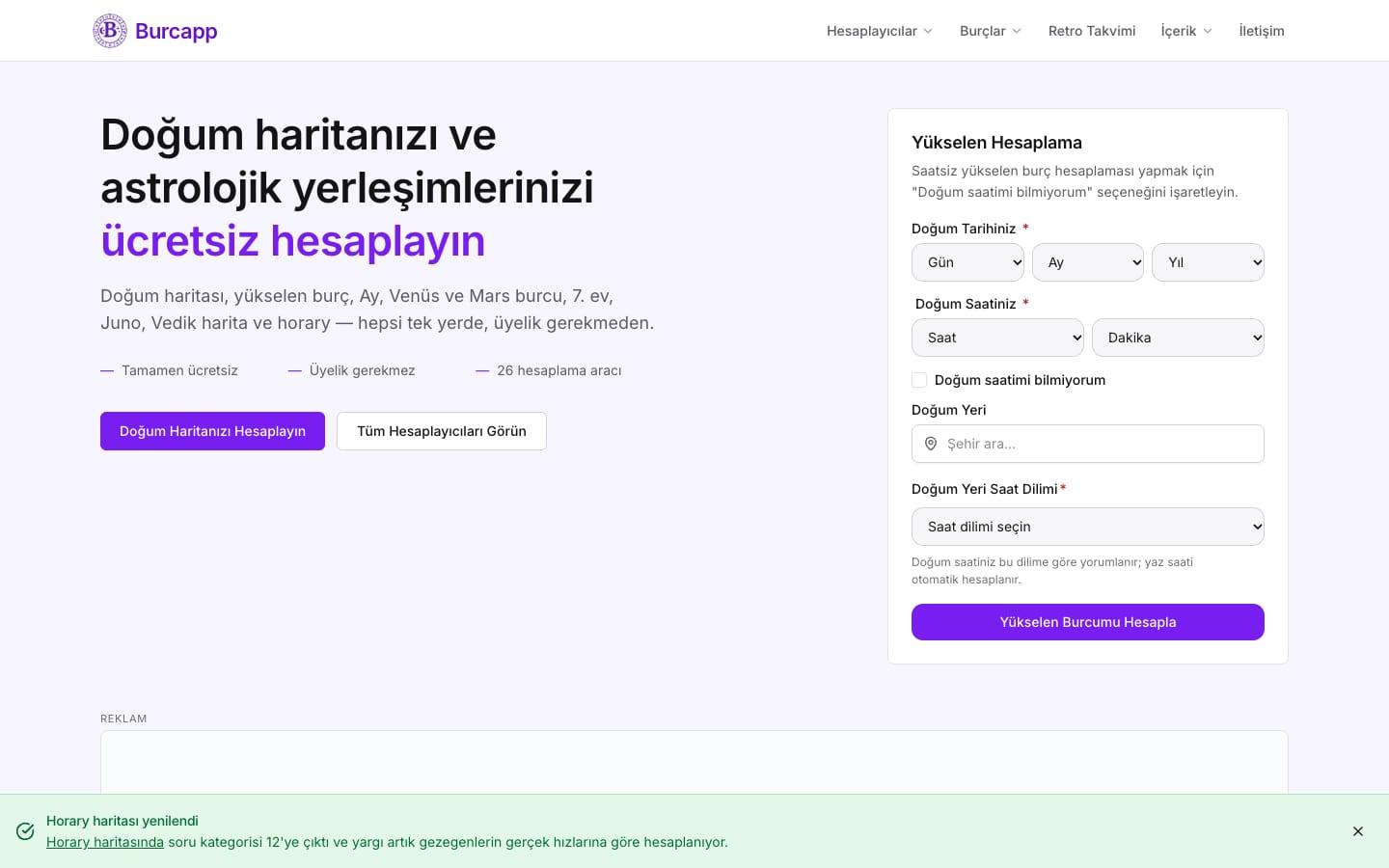Click Horary haritası yenilendi notification title
This screenshot has width=1389, height=868.
[x=123, y=821]
